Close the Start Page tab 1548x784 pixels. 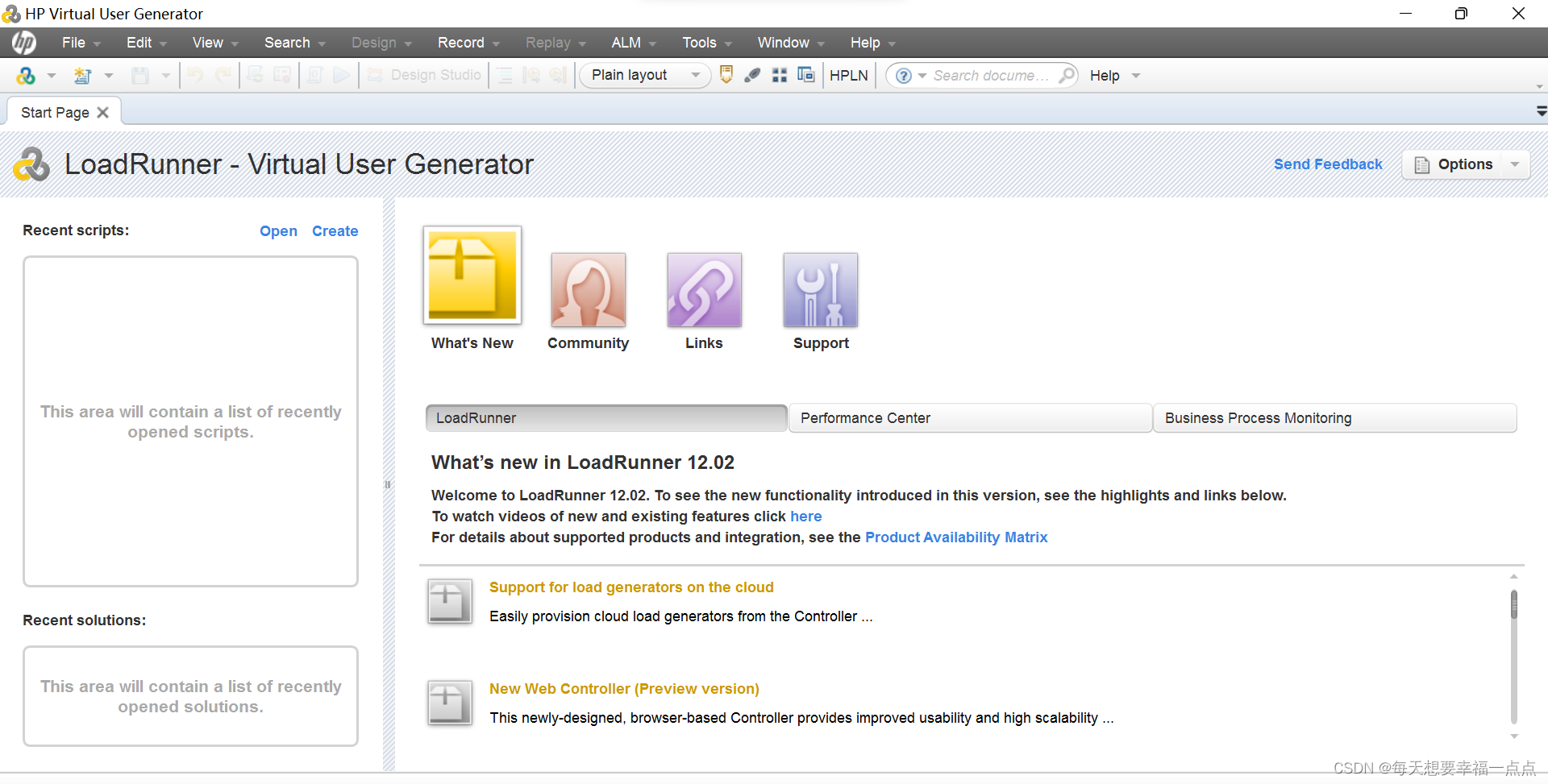[x=102, y=112]
